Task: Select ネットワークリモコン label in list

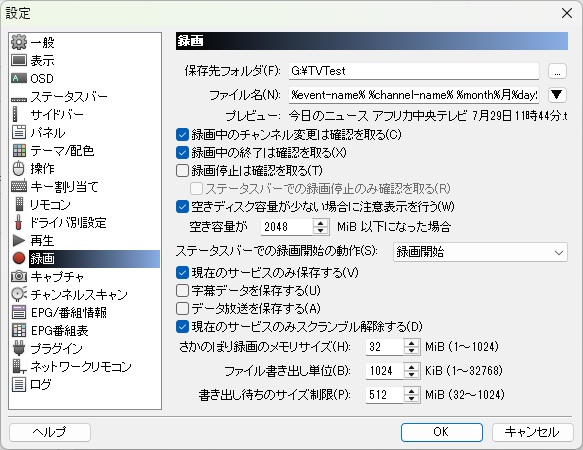Action: [x=81, y=366]
